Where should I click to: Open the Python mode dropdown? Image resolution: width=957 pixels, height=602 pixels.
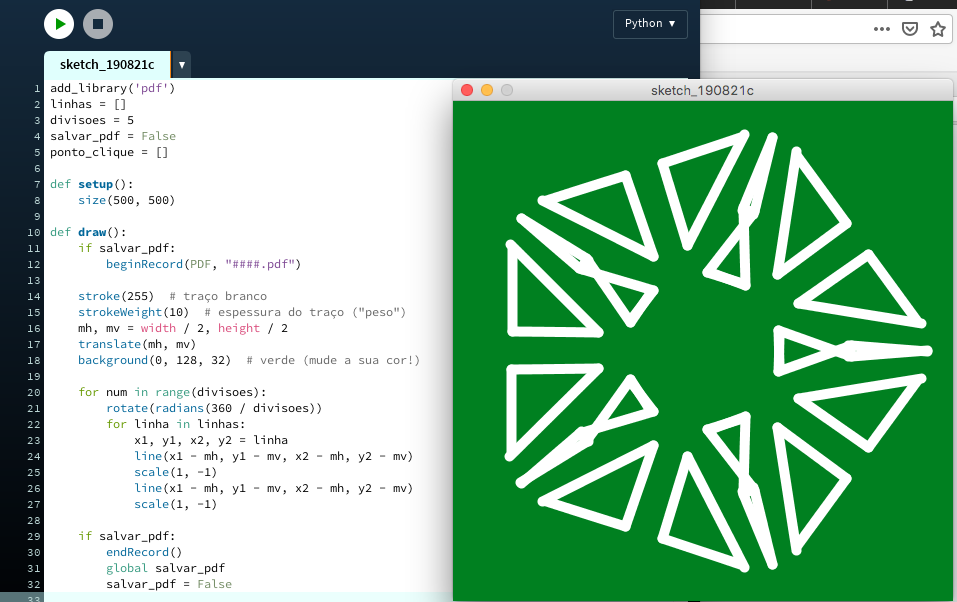pos(649,24)
